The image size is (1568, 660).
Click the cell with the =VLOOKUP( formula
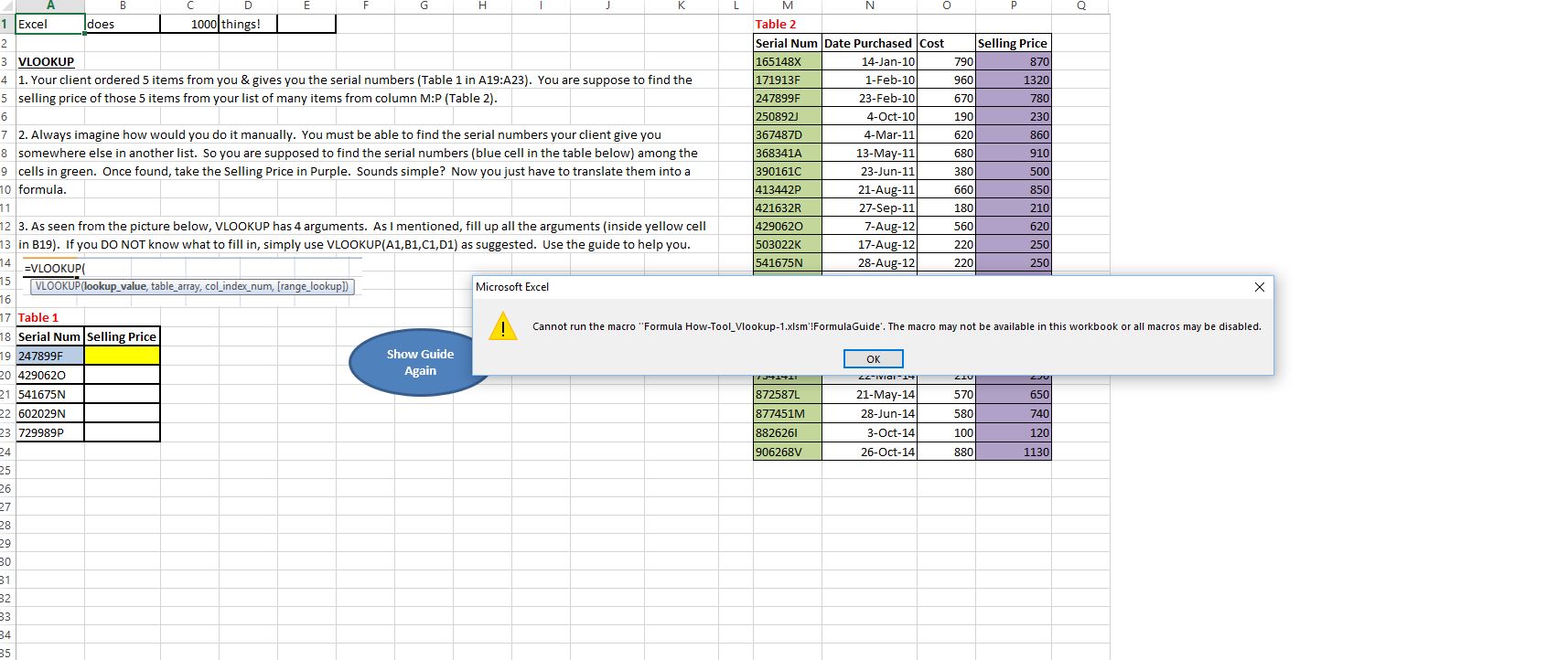point(55,268)
